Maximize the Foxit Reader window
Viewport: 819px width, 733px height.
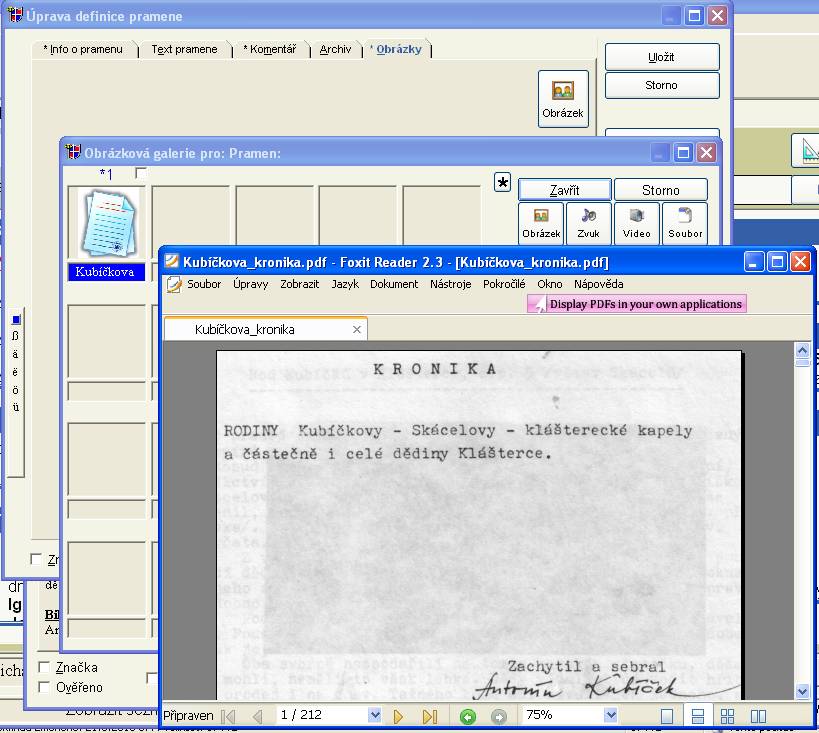(777, 261)
